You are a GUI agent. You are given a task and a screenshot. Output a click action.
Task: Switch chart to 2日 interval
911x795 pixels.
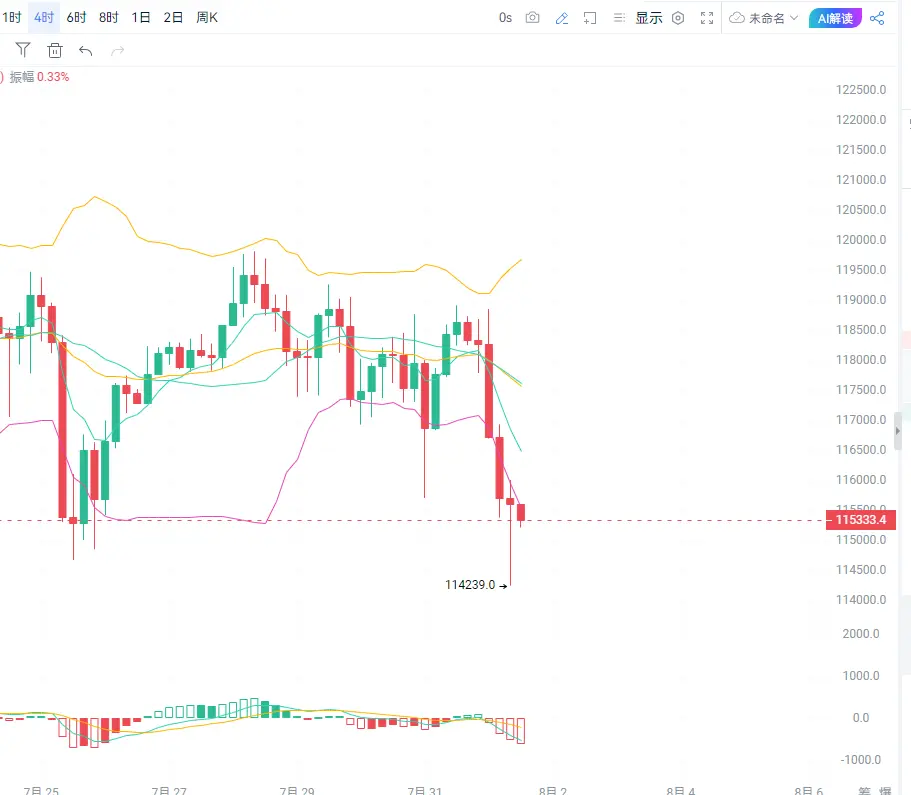173,17
